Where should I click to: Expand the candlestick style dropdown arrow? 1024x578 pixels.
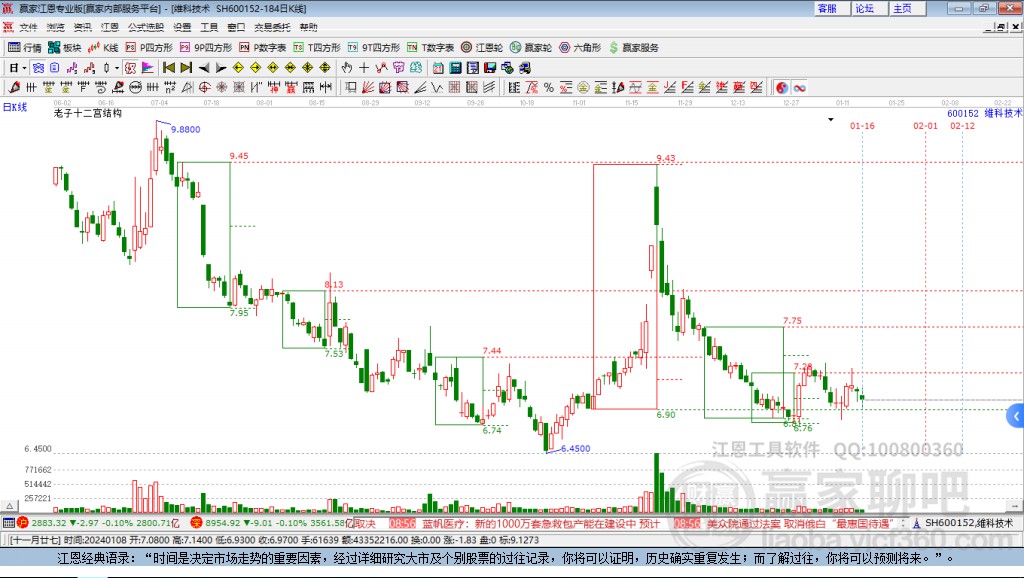tap(117, 67)
